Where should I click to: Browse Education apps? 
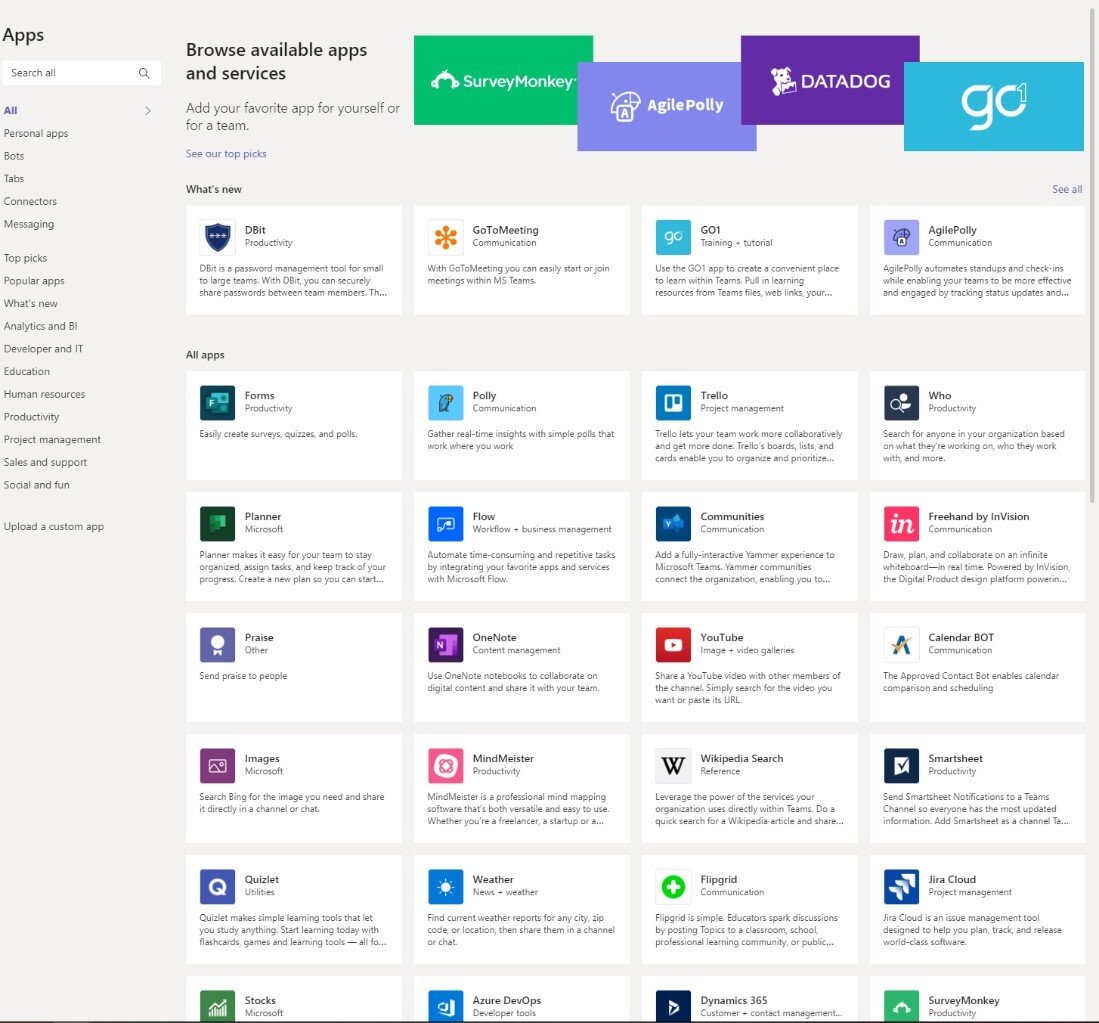point(27,371)
